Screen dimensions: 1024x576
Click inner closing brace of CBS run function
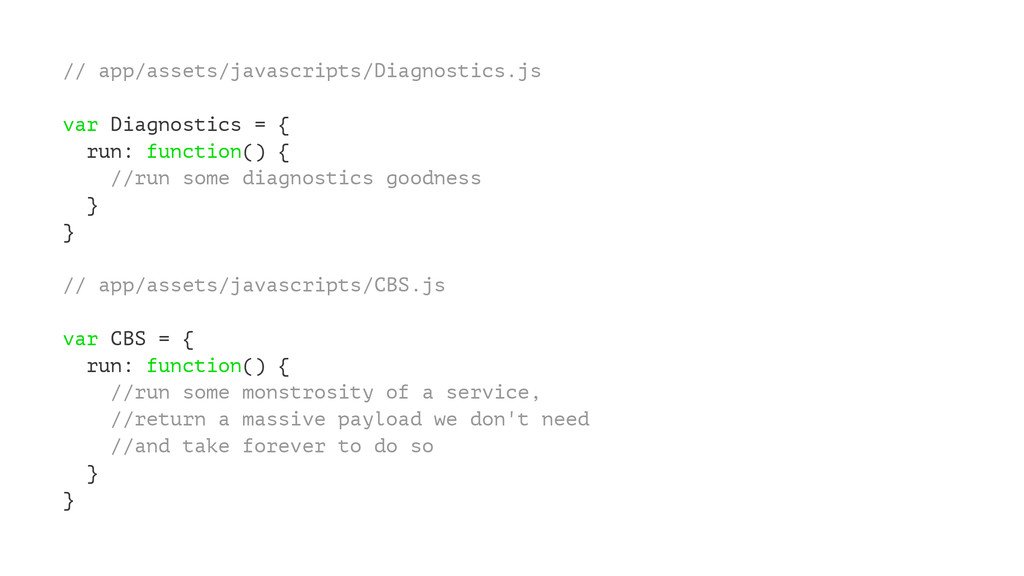point(92,473)
